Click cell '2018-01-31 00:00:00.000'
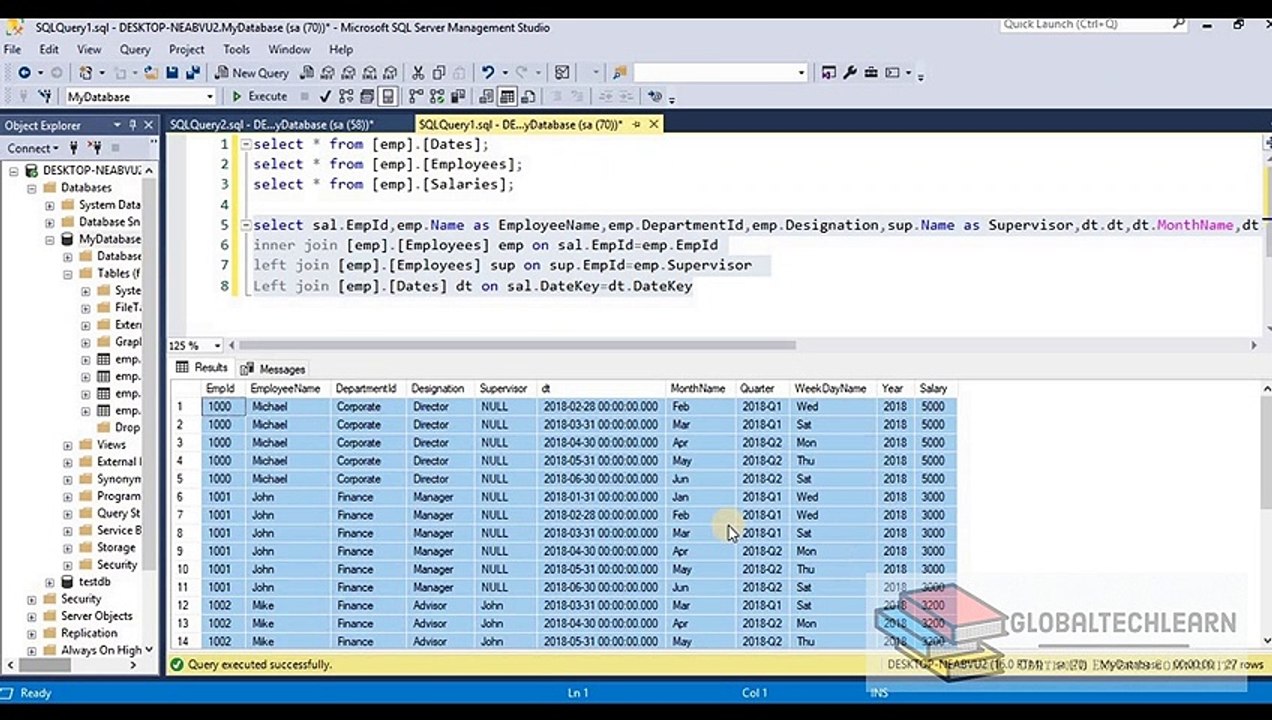 [601, 497]
